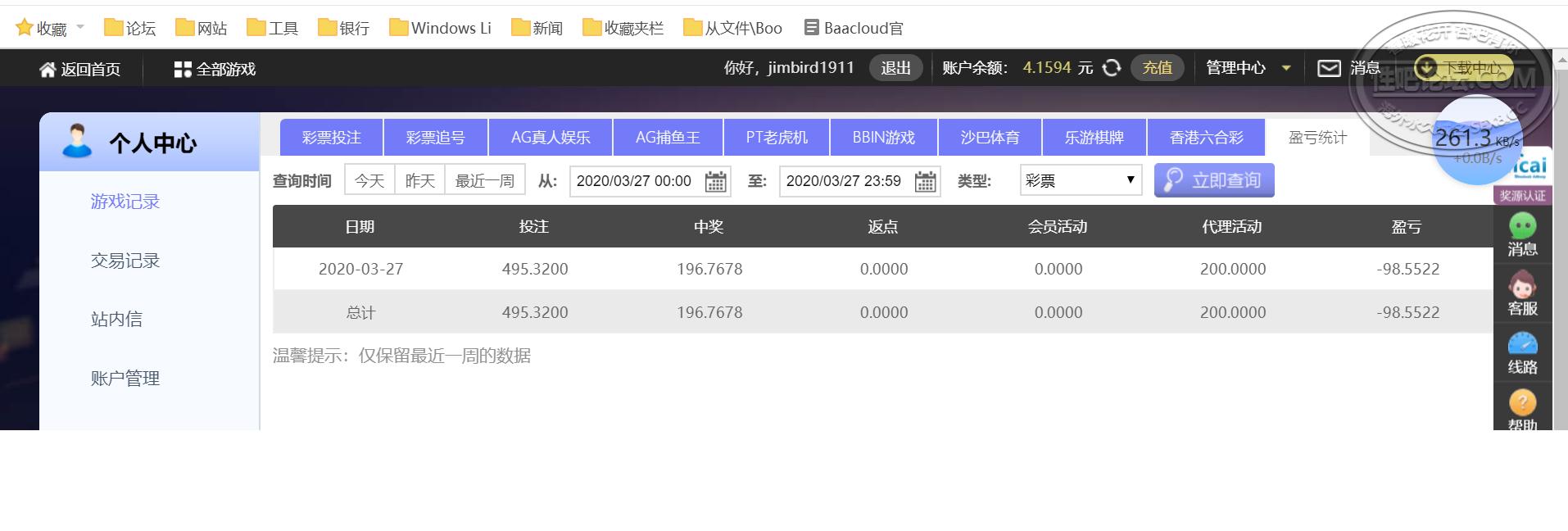Click the 立即查询 search button
1568x531 pixels.
coord(1214,180)
